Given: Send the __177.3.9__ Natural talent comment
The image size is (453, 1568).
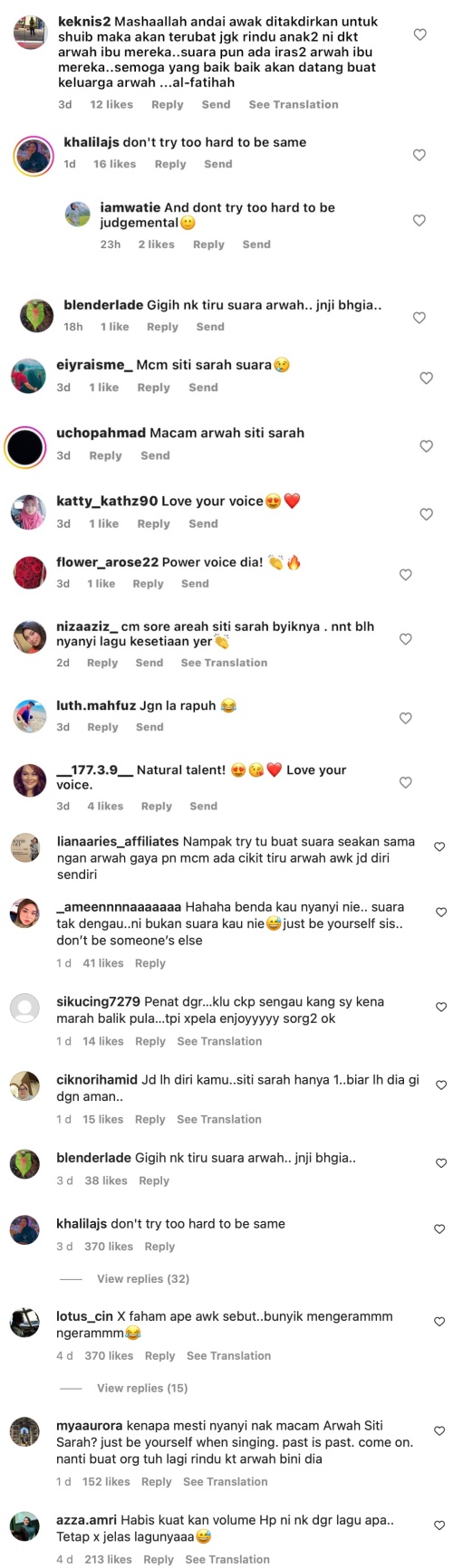Looking at the screenshot, I should [203, 806].
